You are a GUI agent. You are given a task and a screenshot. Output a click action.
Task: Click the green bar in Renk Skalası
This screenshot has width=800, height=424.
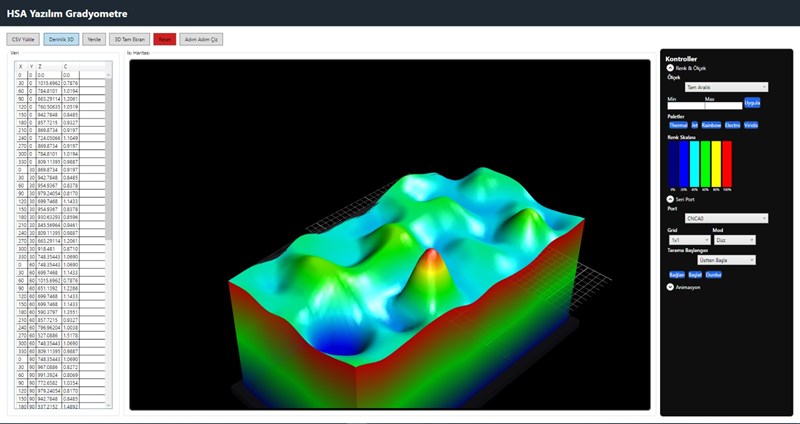(x=706, y=163)
